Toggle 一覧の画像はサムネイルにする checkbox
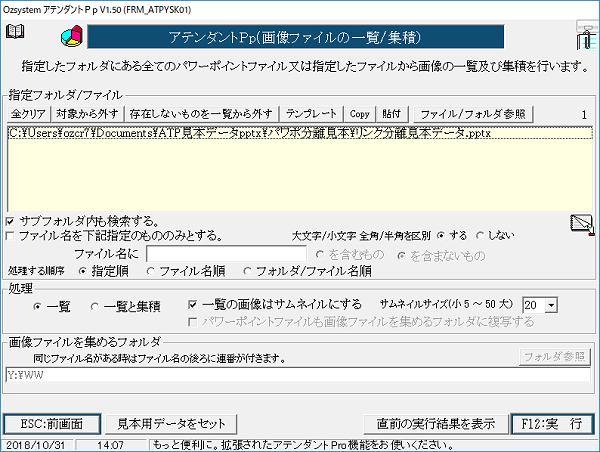 pos(192,305)
